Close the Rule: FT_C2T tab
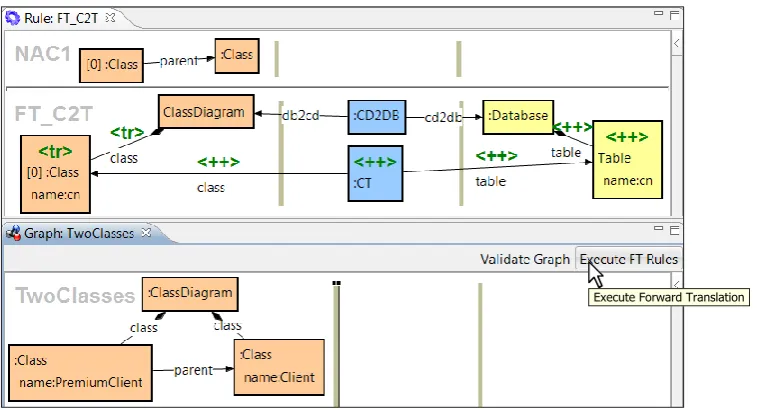Image resolution: width=757 pixels, height=410 pixels. click(111, 18)
